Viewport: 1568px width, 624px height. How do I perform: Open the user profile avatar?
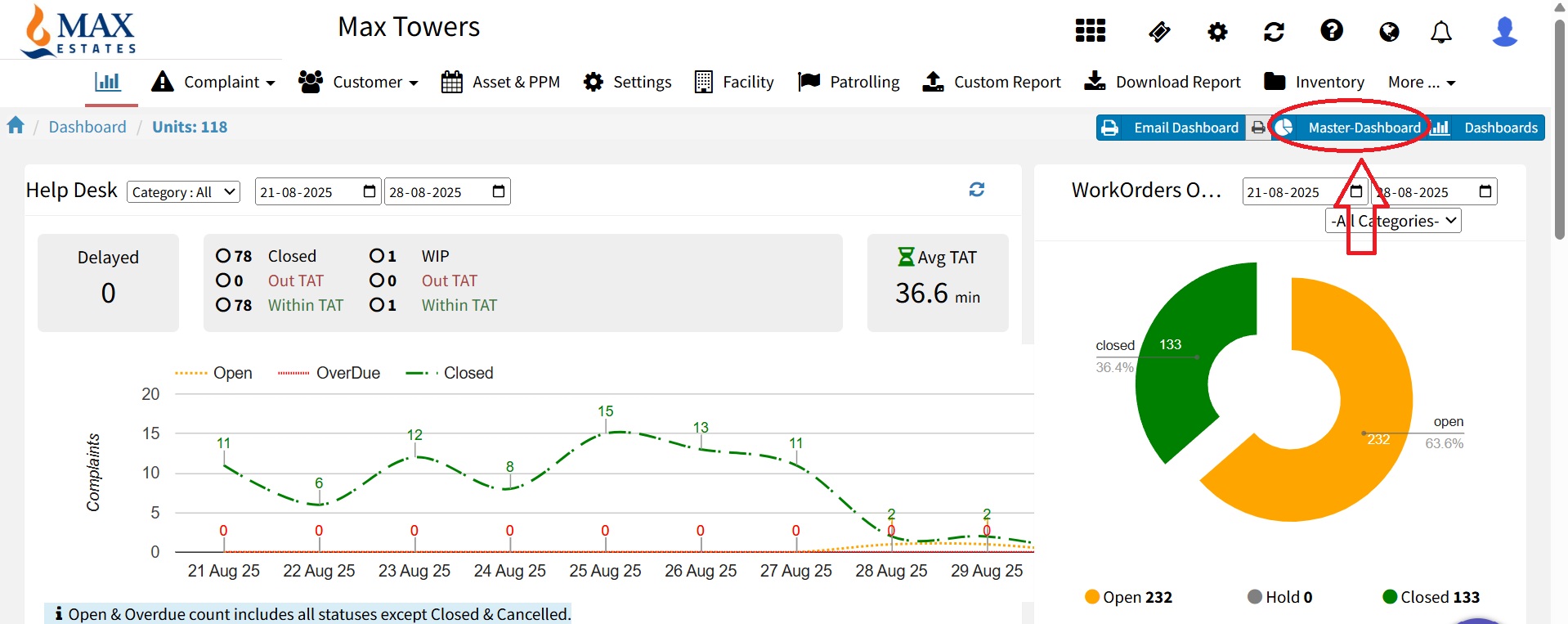coord(1504,32)
